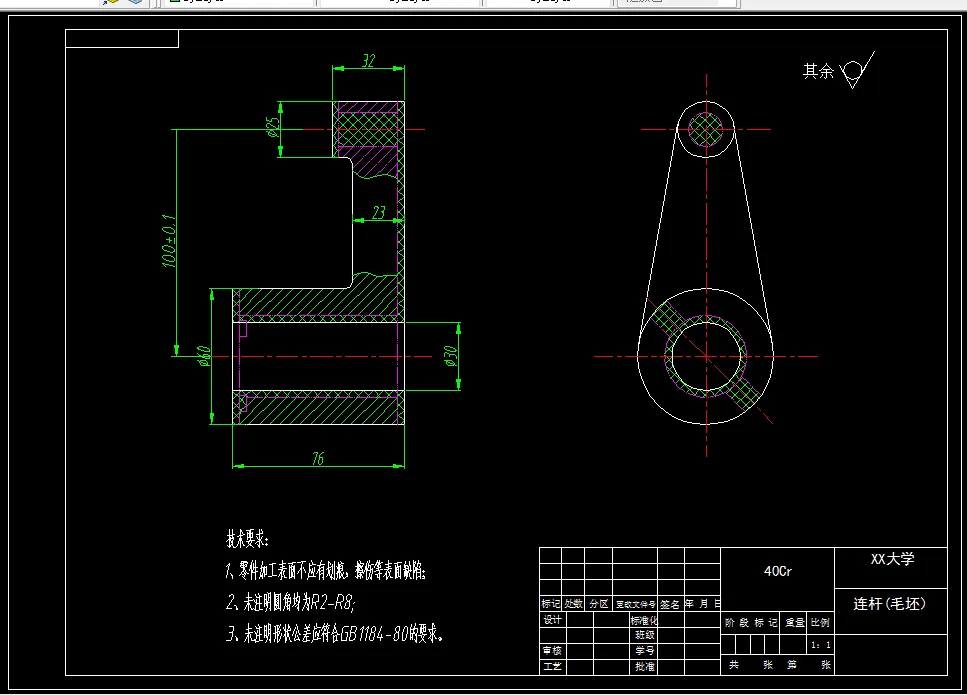
Task: Click the 处数 title block cell
Action: 574,604
